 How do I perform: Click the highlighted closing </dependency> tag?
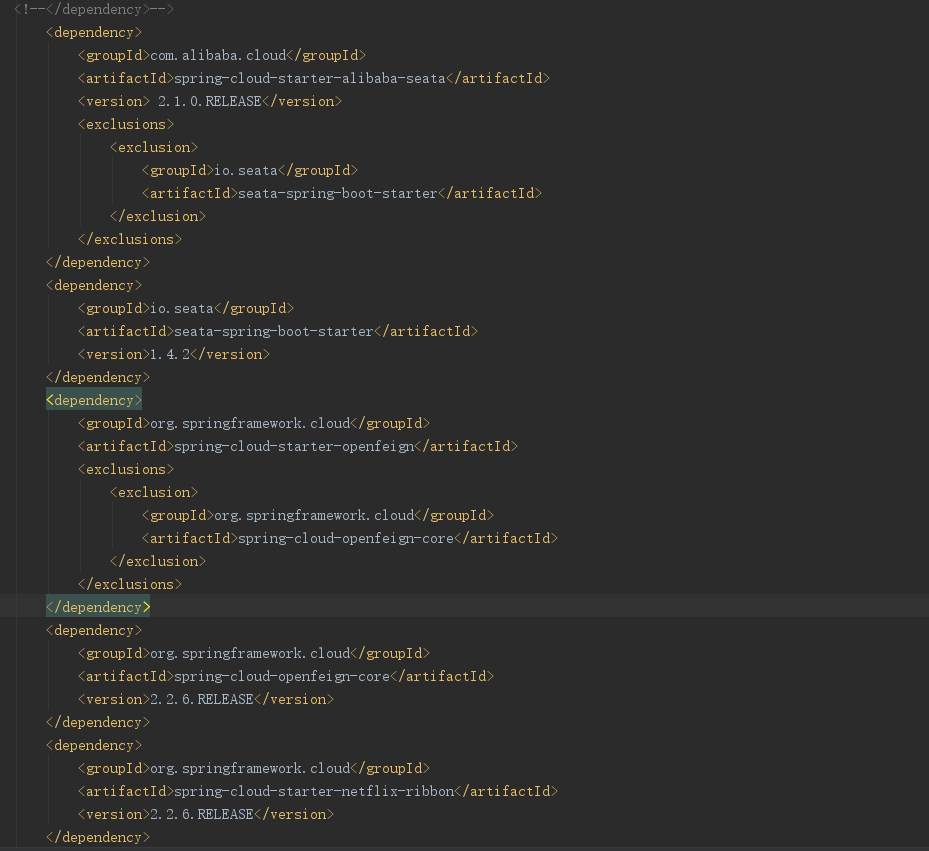tap(98, 607)
